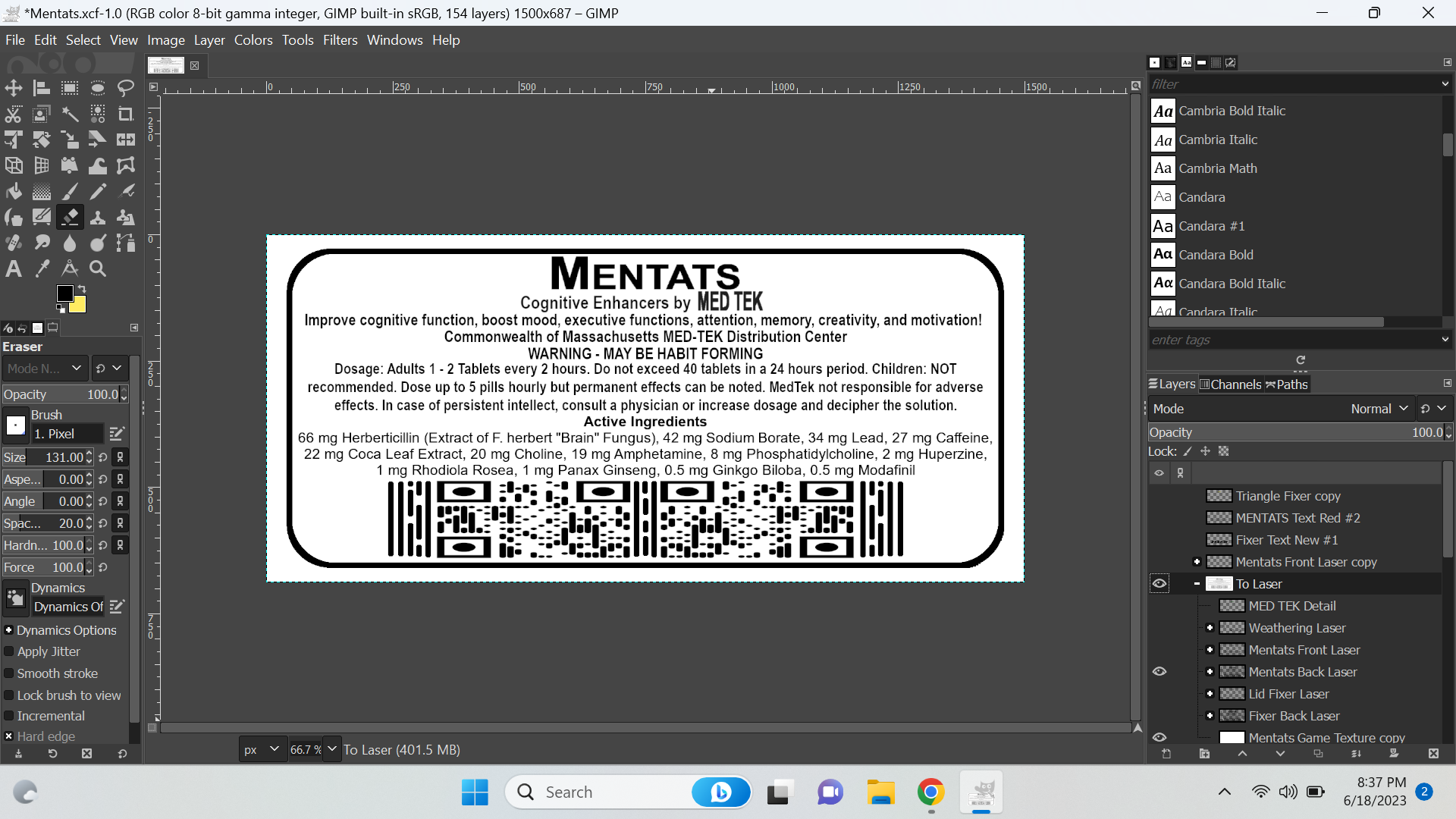Open the px unit dropdown
Image resolution: width=1456 pixels, height=819 pixels.
click(262, 750)
